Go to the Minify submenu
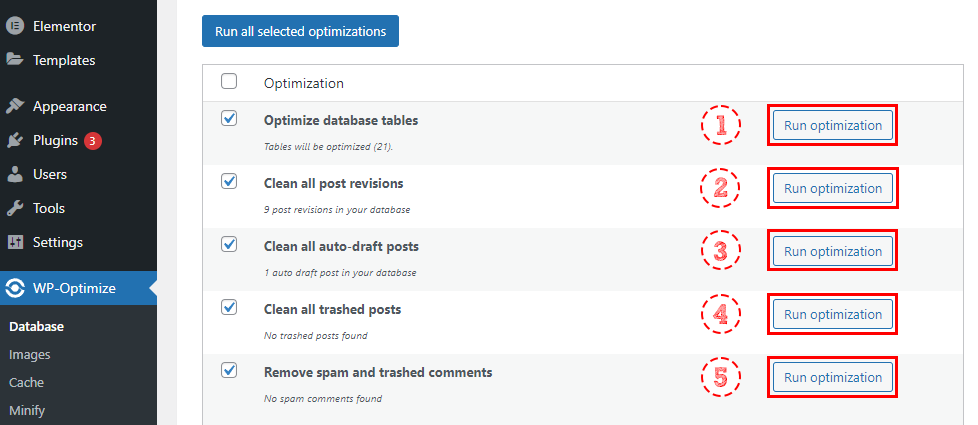Image resolution: width=978 pixels, height=425 pixels. (27, 411)
